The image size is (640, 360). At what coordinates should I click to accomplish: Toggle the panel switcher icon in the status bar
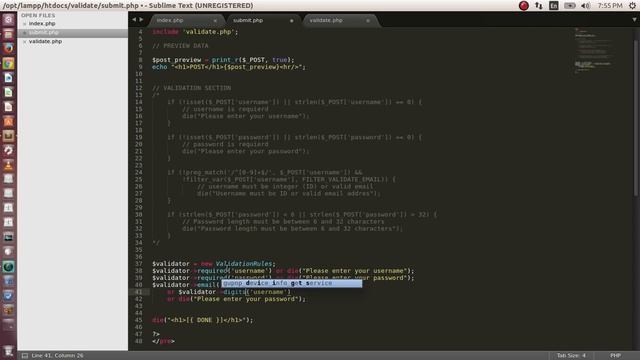(x=24, y=356)
